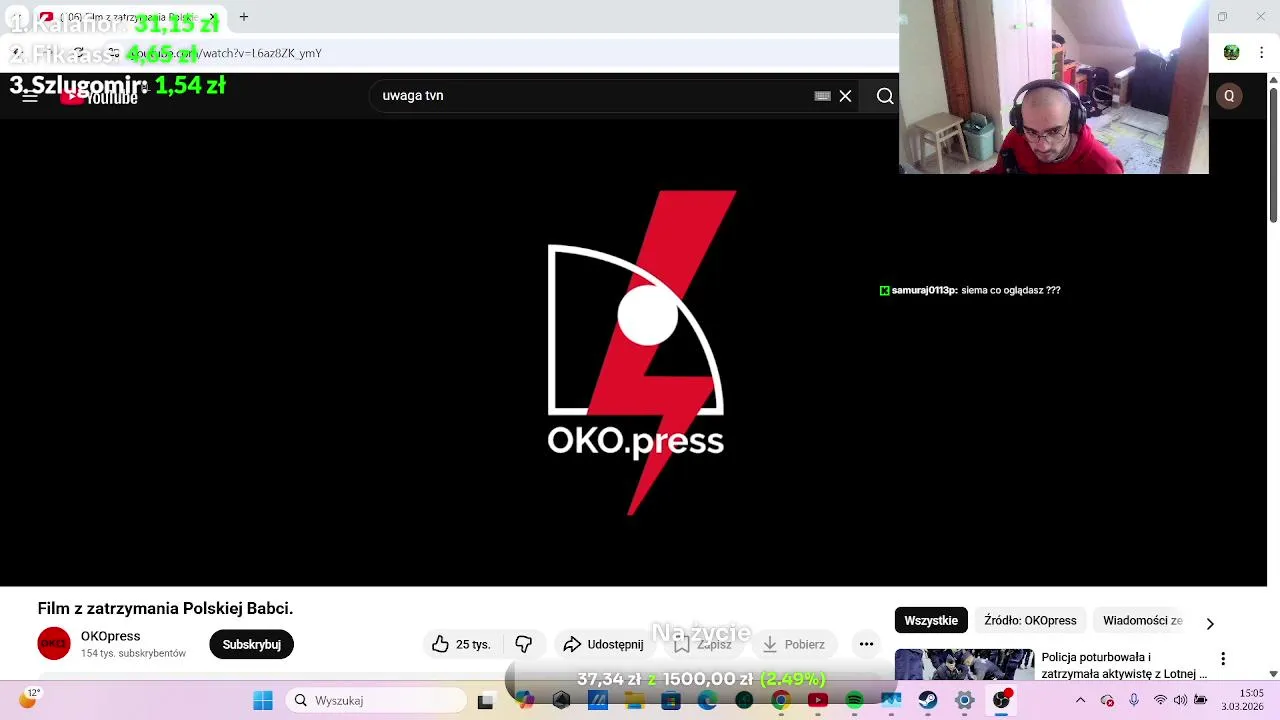Select the Źródło: OKOpress filter chip
The image size is (1280, 720).
tap(1030, 620)
